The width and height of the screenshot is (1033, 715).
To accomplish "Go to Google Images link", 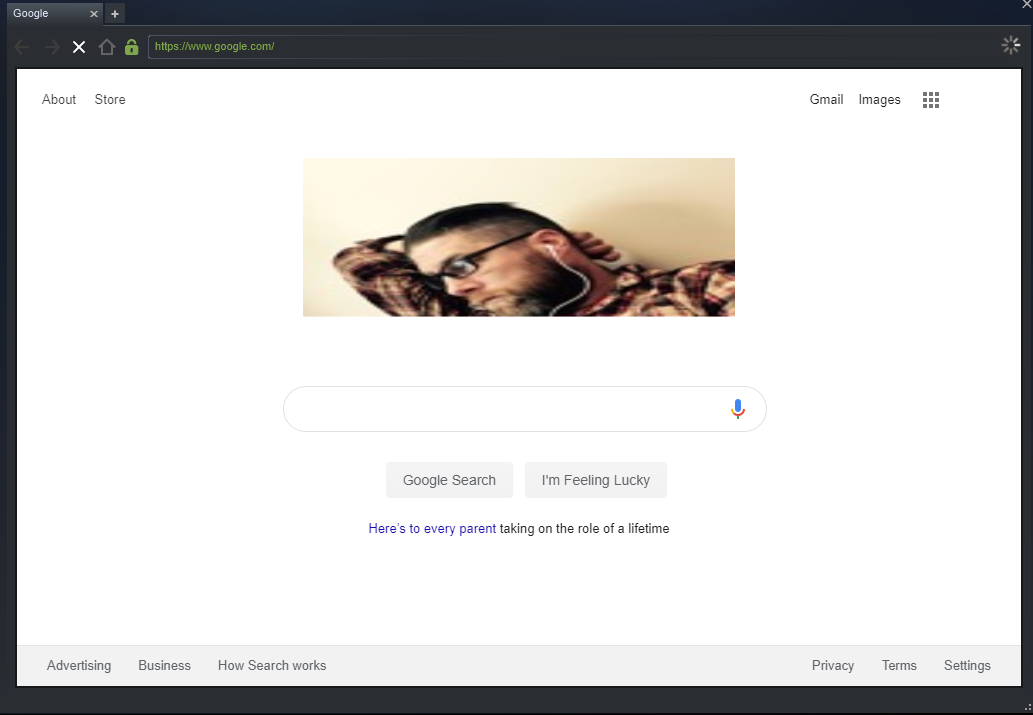I will [879, 100].
